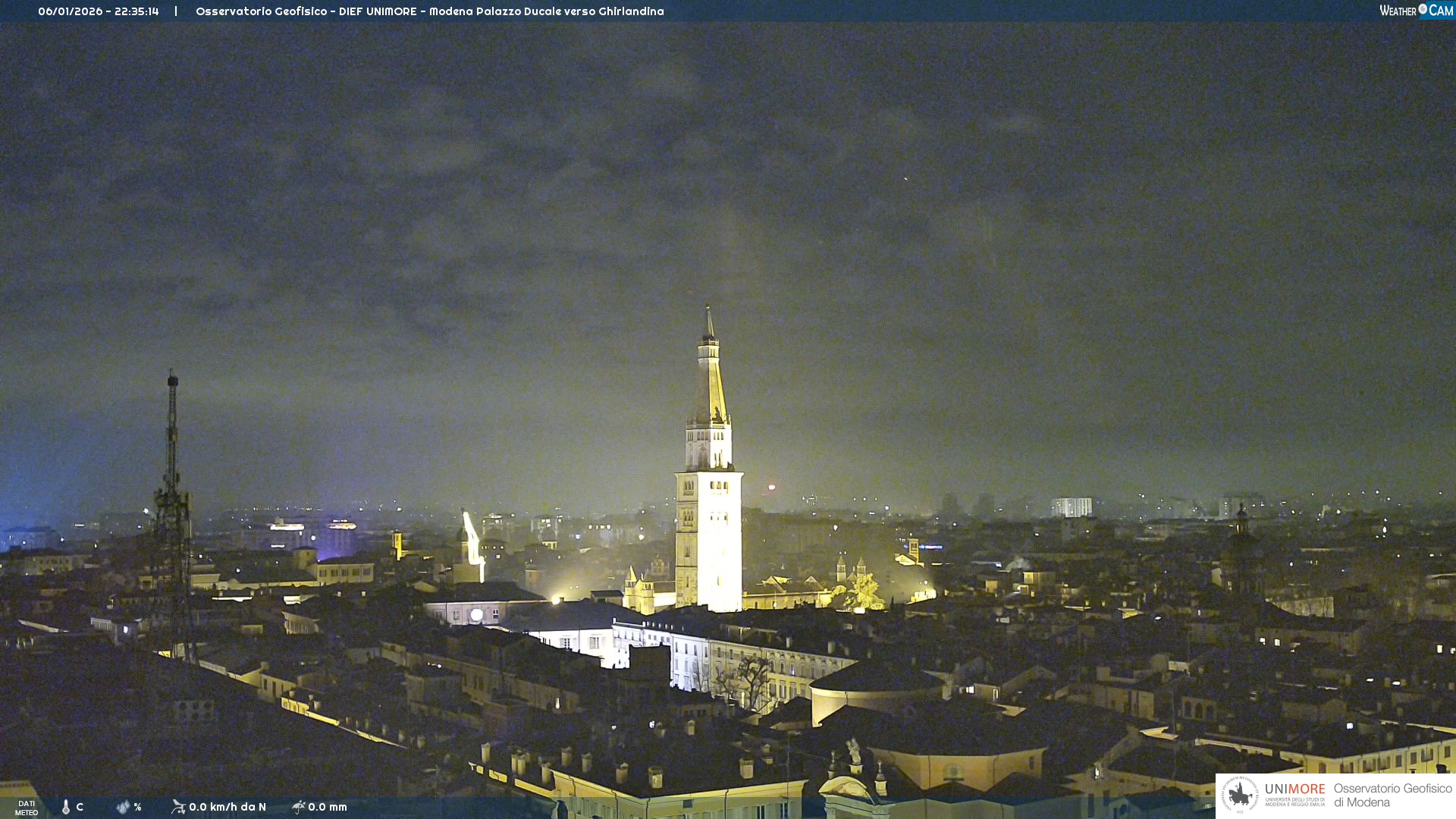The image size is (1456, 819).
Task: Click the UNIMORE wordmark in bottom banner
Action: coord(1294,789)
